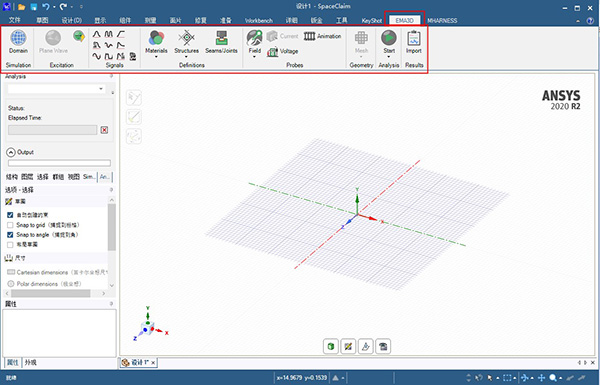Click the solid body mode icon below viewport
600x385 pixels.
click(331, 347)
